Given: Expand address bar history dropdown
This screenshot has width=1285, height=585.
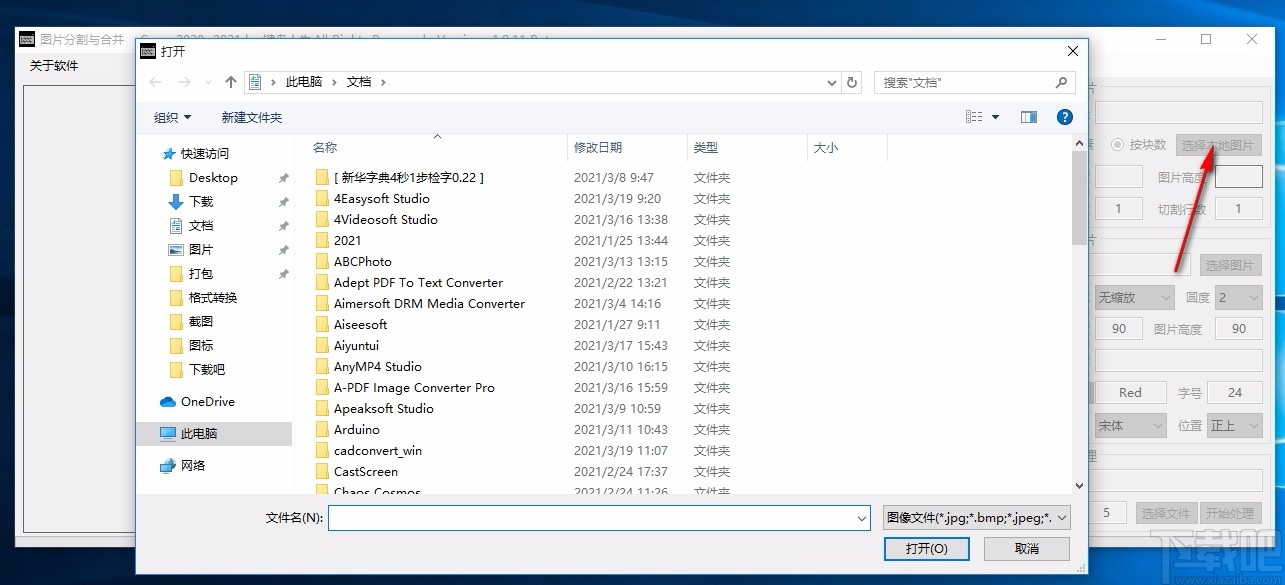Looking at the screenshot, I should [832, 82].
